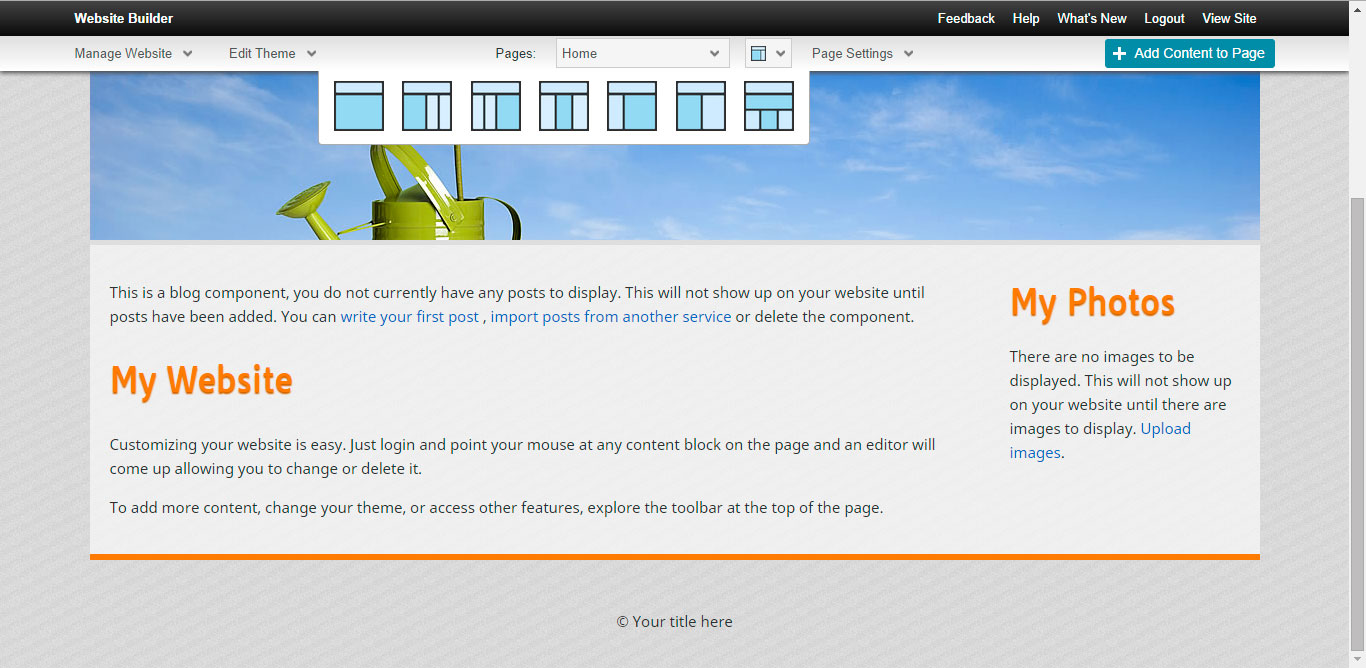
Task: Follow the 'write your first post' link
Action: 410,317
